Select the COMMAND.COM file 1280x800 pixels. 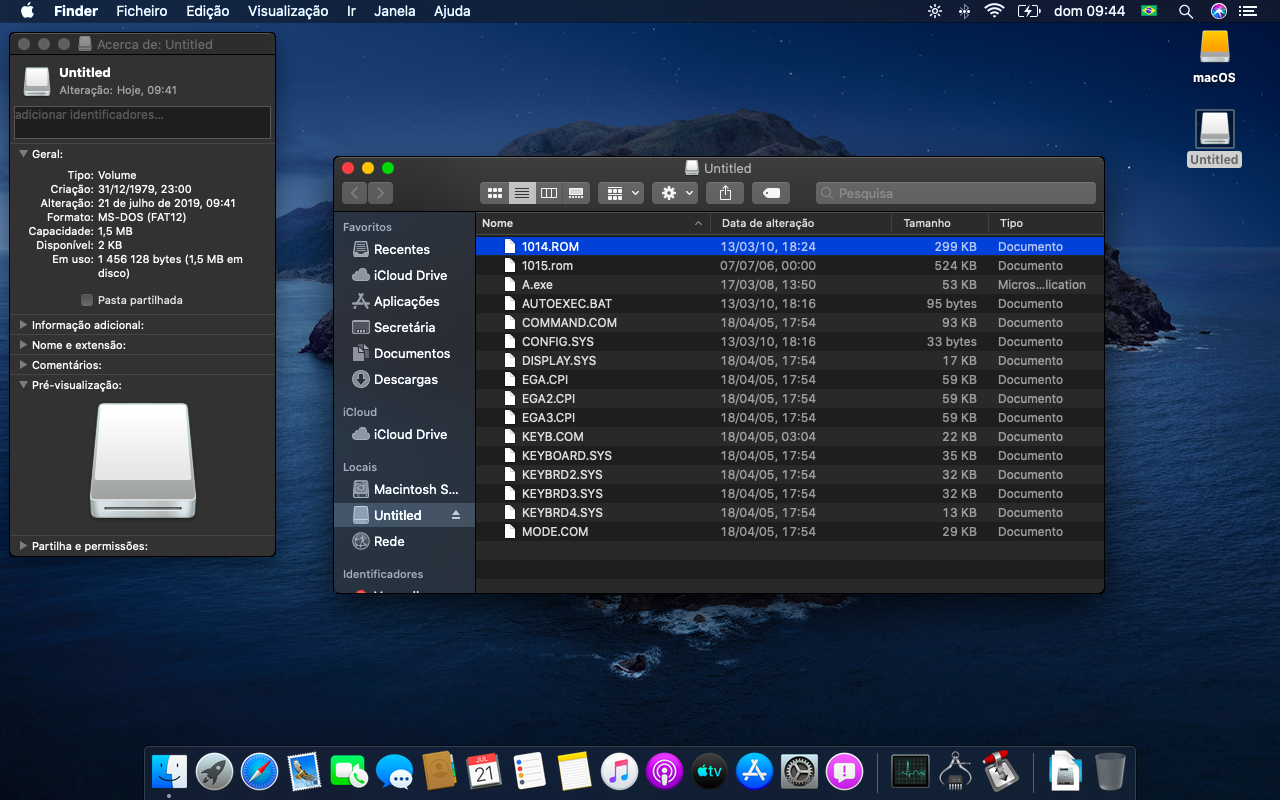point(569,323)
